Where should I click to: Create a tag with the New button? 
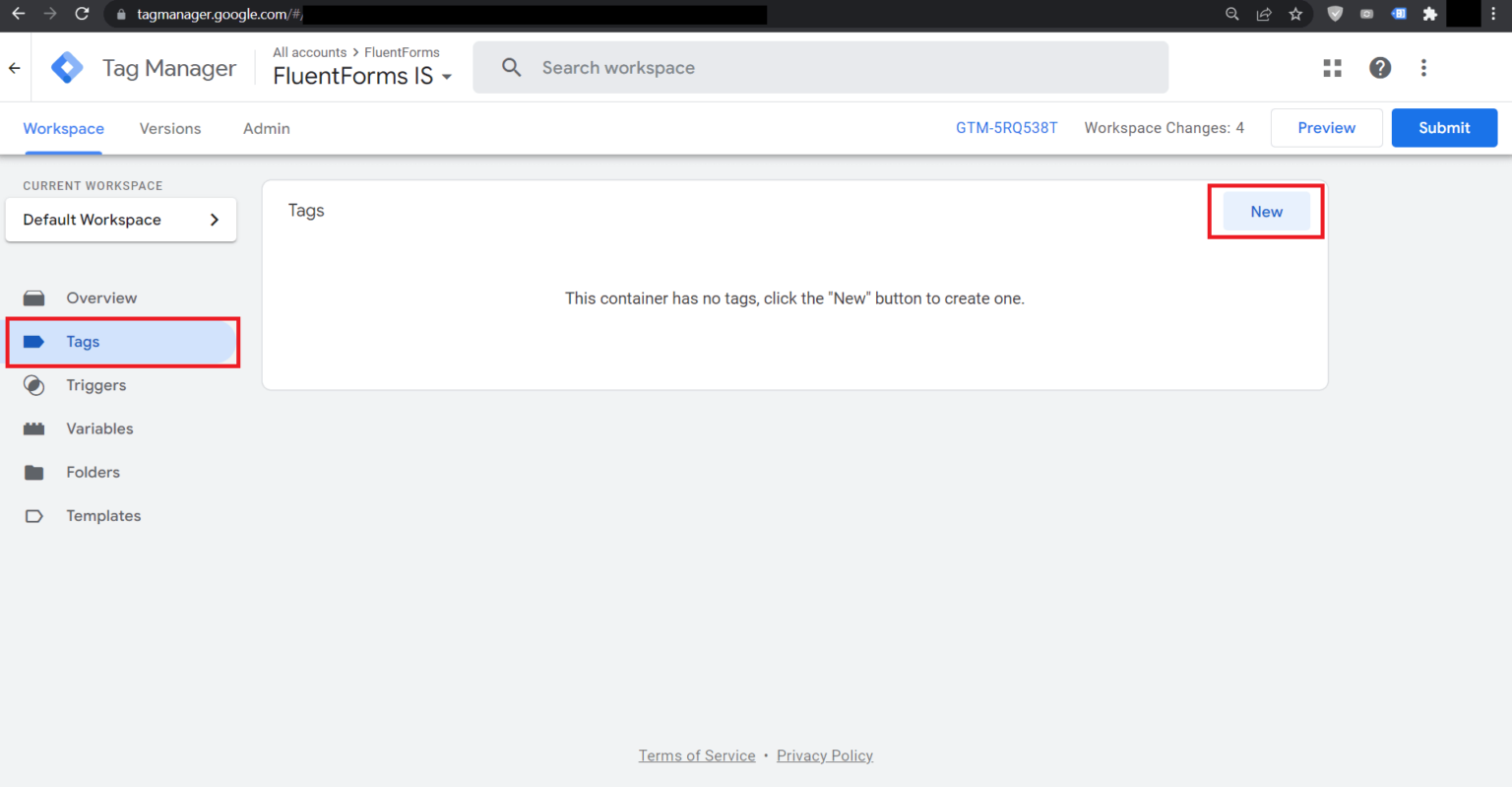(x=1266, y=211)
